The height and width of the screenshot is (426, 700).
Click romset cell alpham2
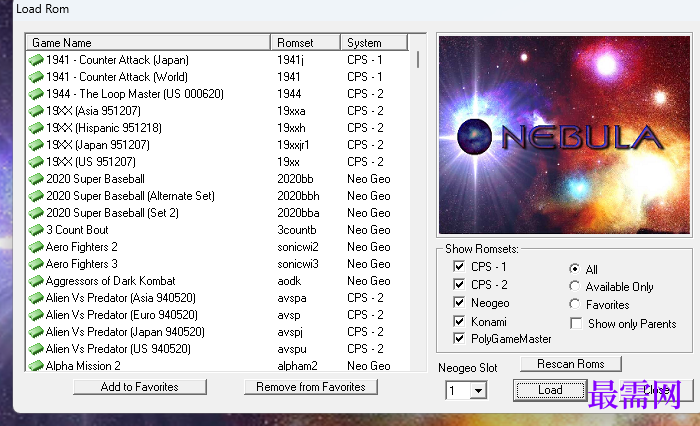pyautogui.click(x=297, y=366)
